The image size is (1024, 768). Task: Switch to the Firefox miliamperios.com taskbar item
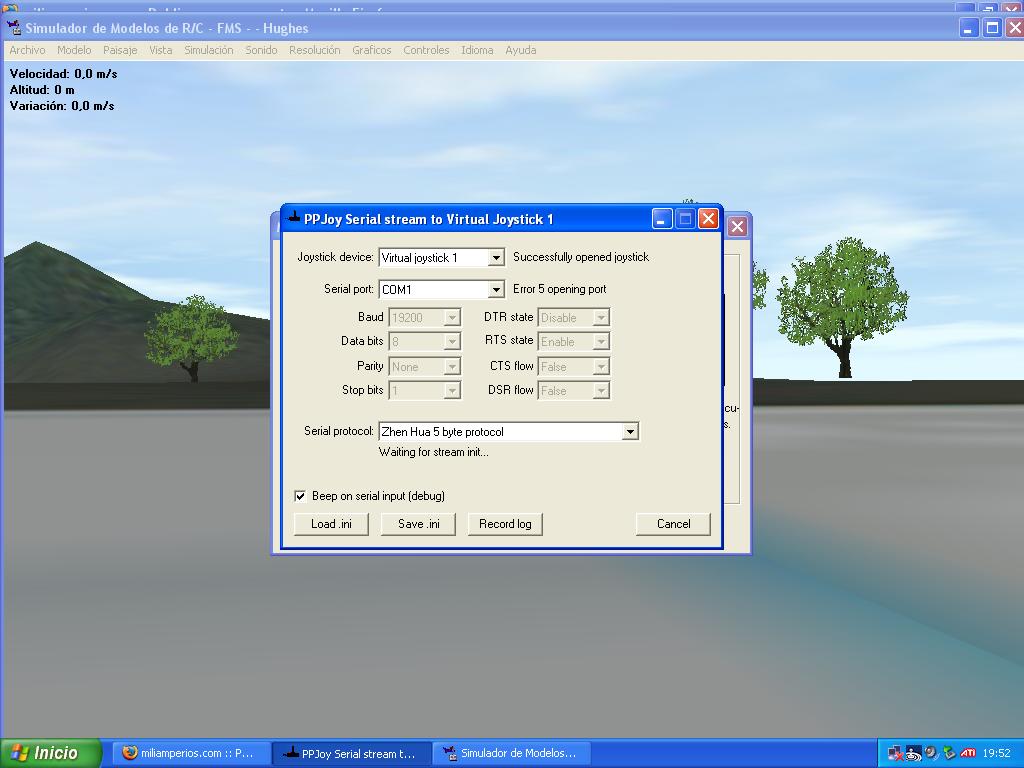(x=188, y=753)
